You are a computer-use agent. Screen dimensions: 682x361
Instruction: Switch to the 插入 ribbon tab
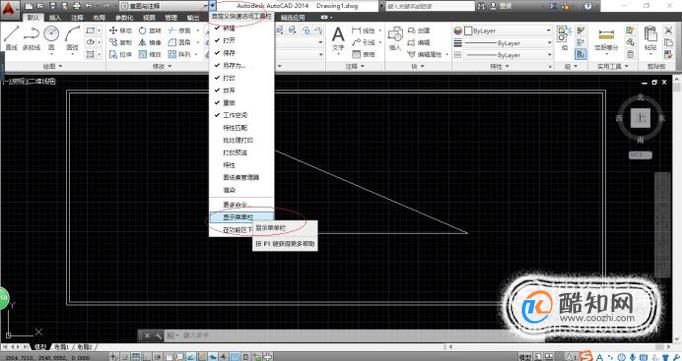point(55,17)
